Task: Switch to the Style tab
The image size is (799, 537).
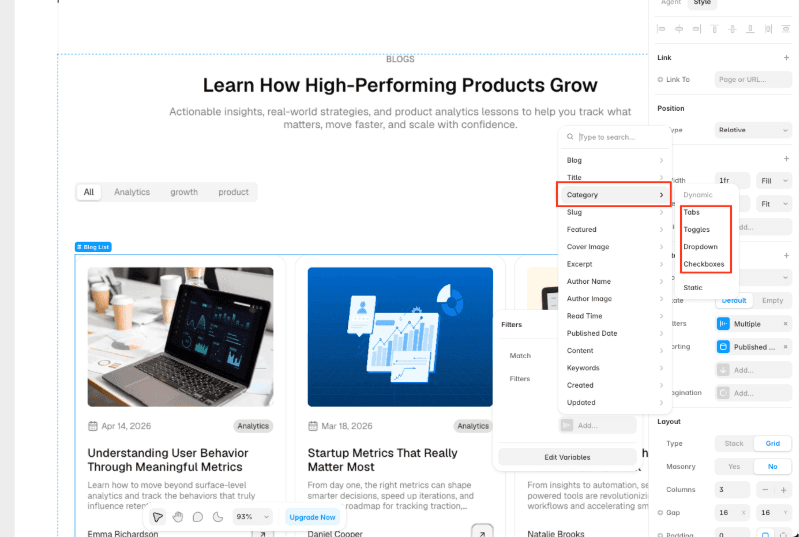Action: pos(702,3)
